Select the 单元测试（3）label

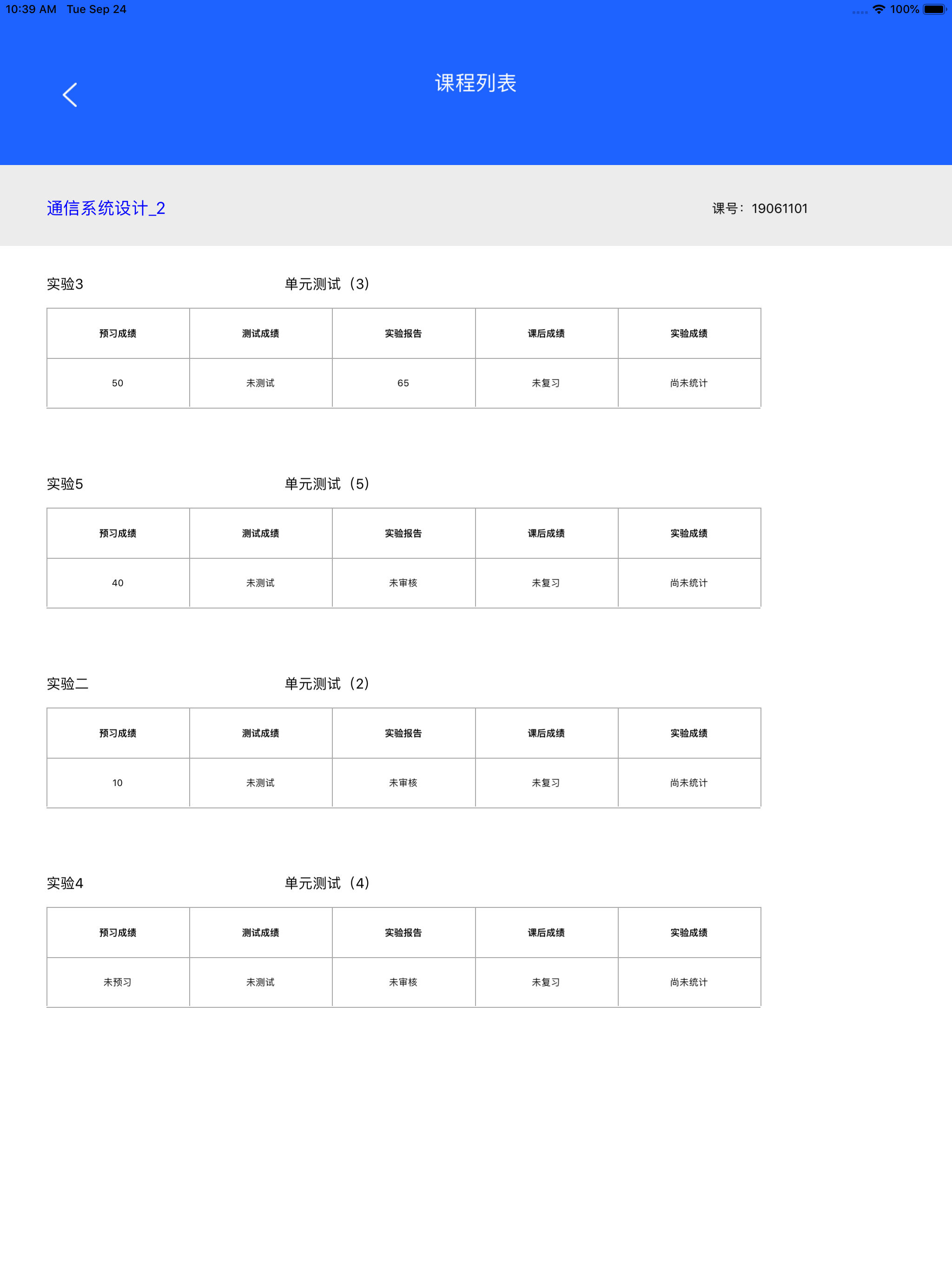[327, 284]
